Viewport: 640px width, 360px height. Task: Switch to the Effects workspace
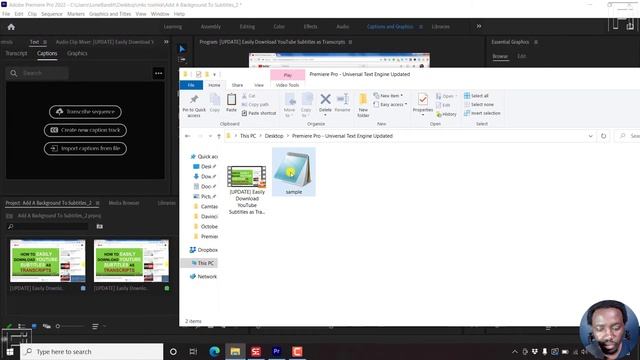pyautogui.click(x=310, y=27)
